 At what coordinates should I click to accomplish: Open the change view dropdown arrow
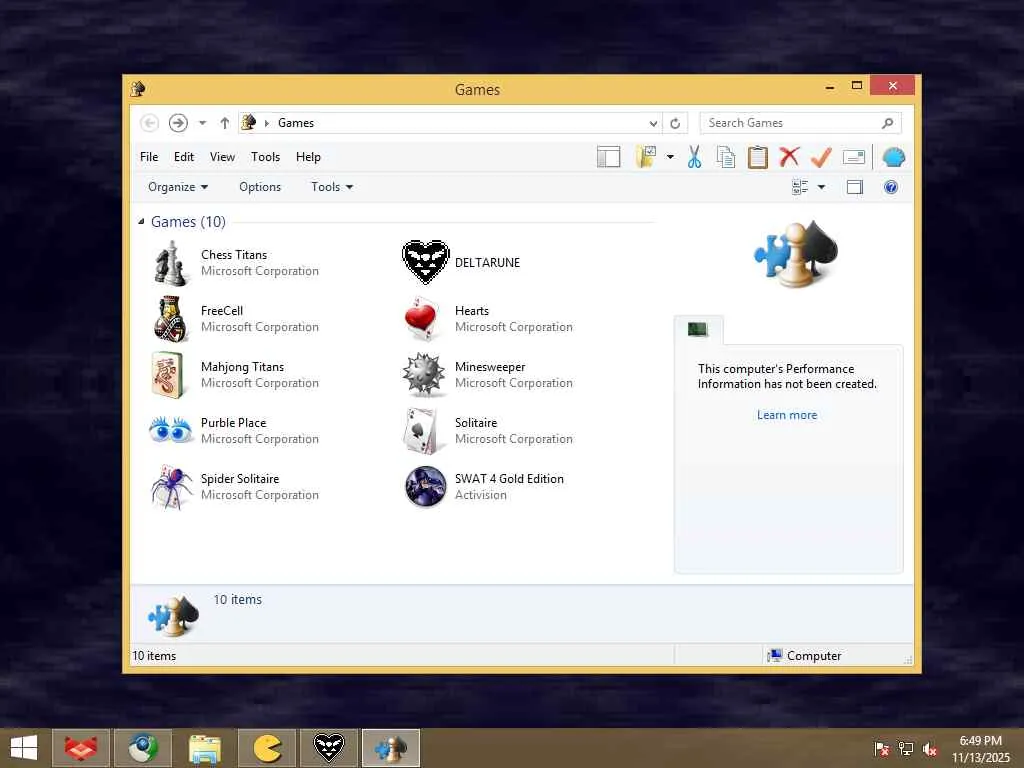822,187
